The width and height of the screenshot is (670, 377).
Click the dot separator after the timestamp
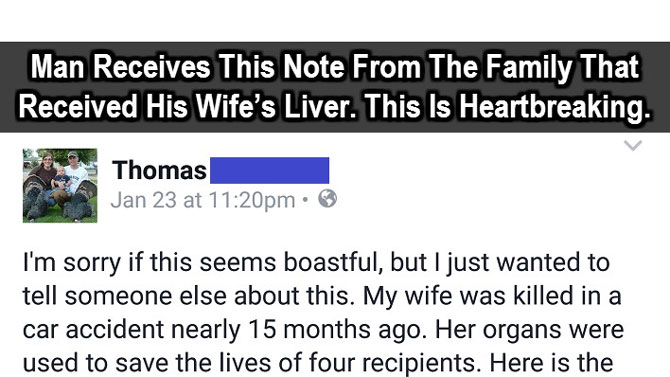pyautogui.click(x=305, y=199)
